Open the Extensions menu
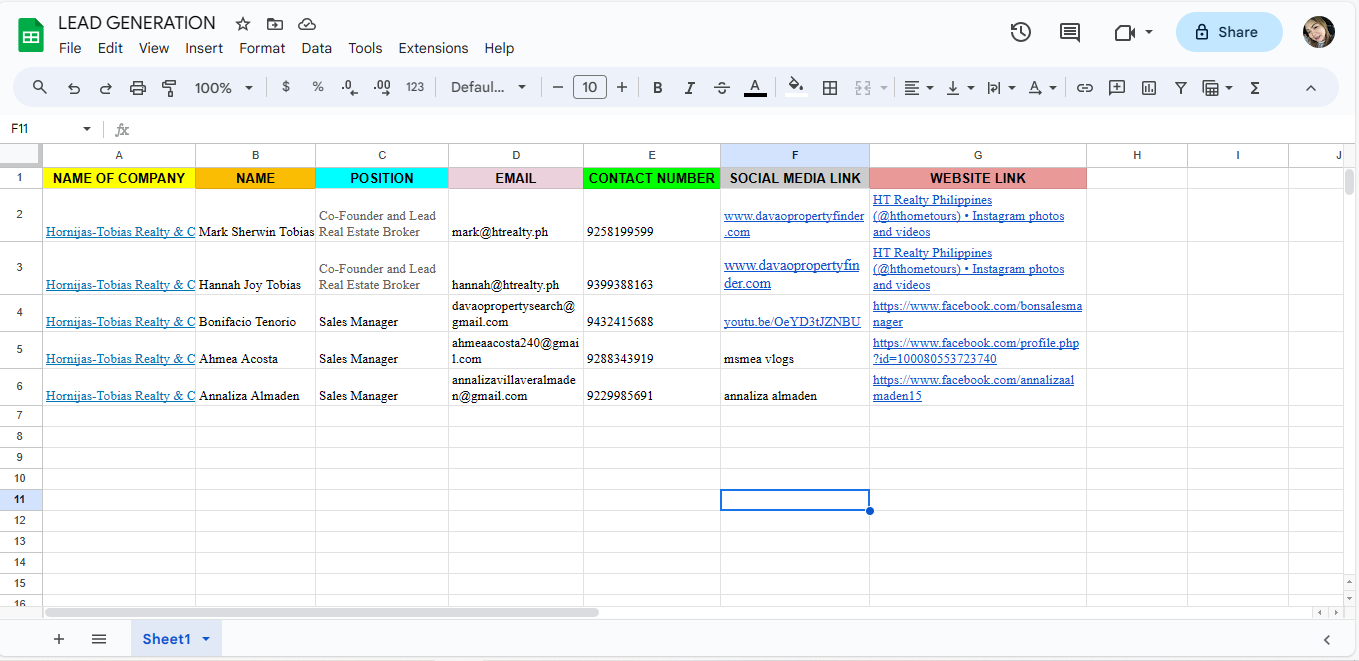 point(433,48)
